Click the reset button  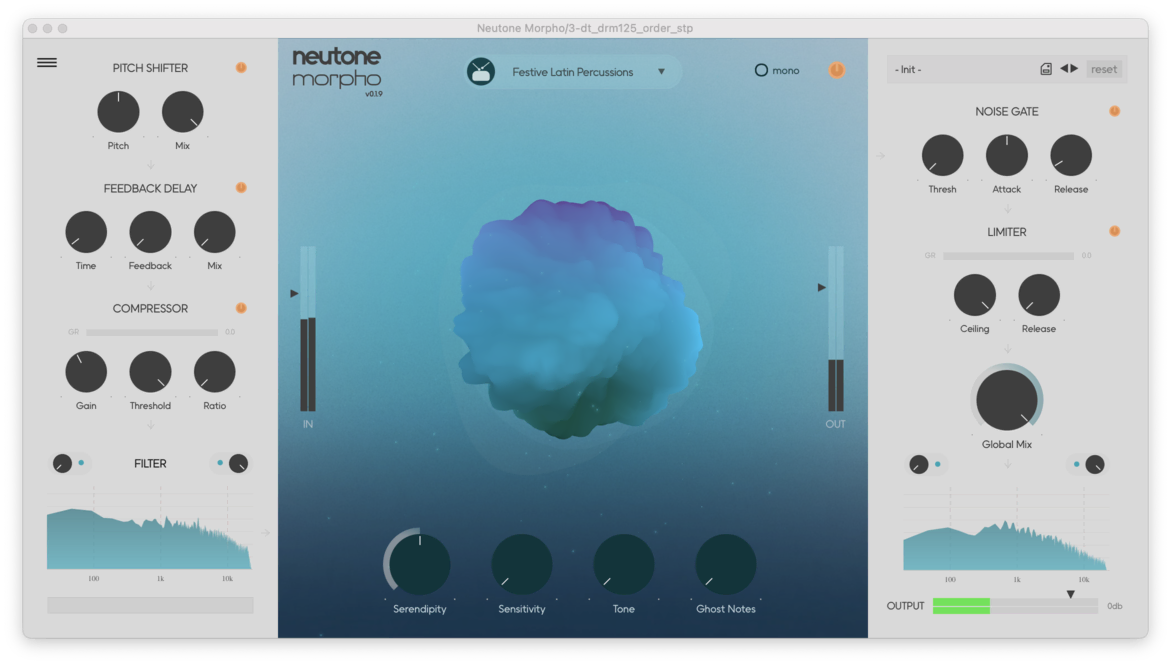pos(1104,69)
